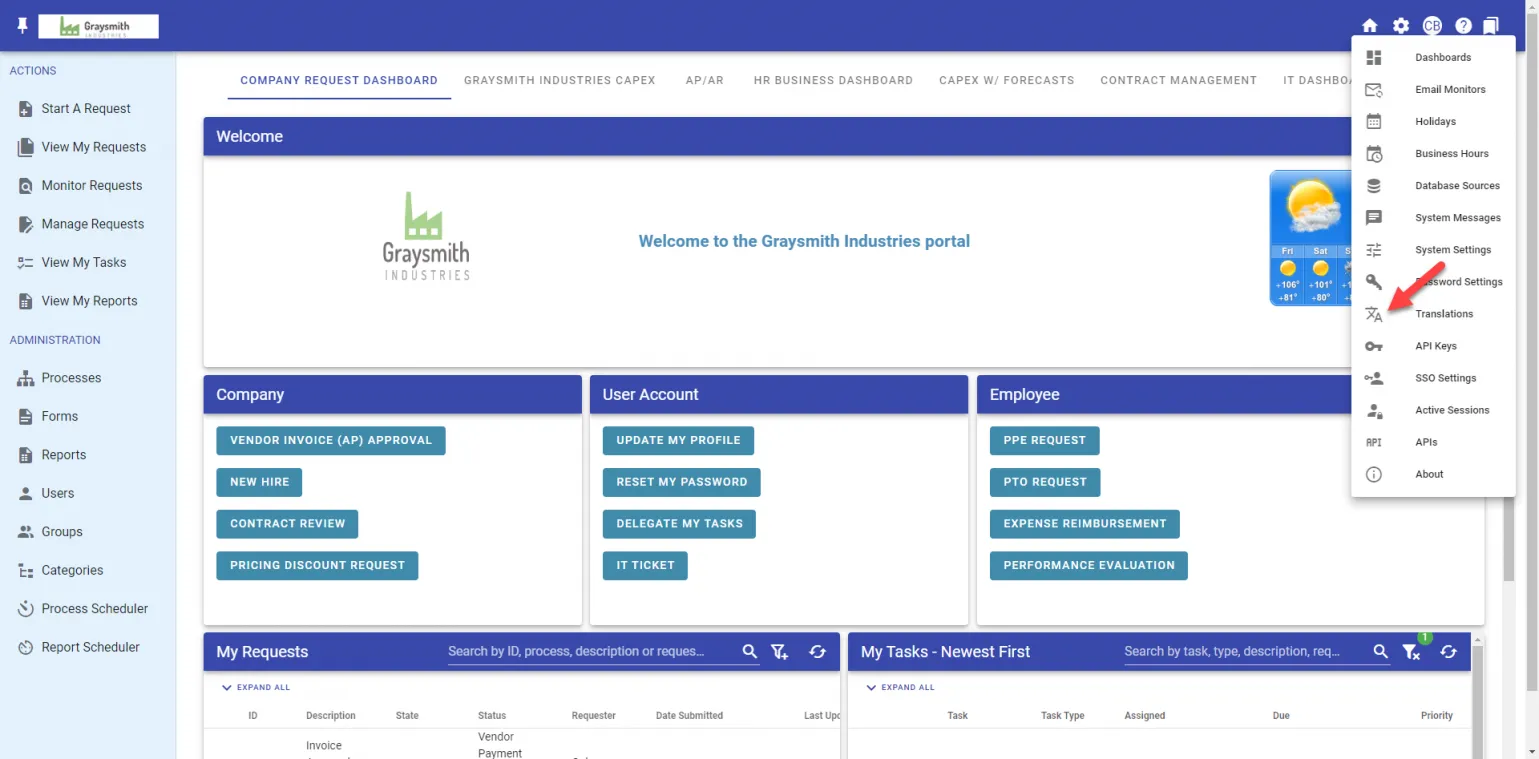Click the add filter icon in My Requests

(780, 652)
